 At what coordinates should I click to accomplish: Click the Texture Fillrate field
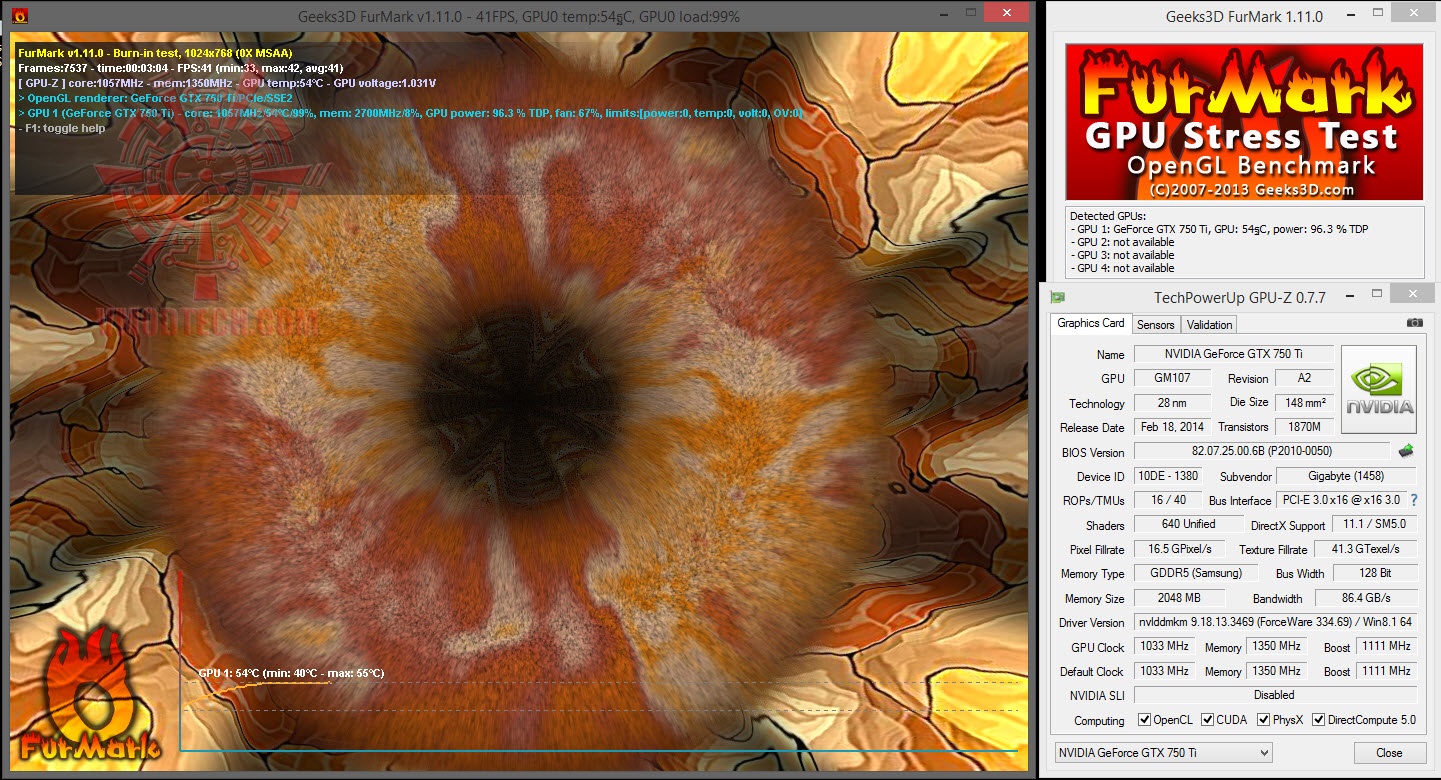point(1366,549)
